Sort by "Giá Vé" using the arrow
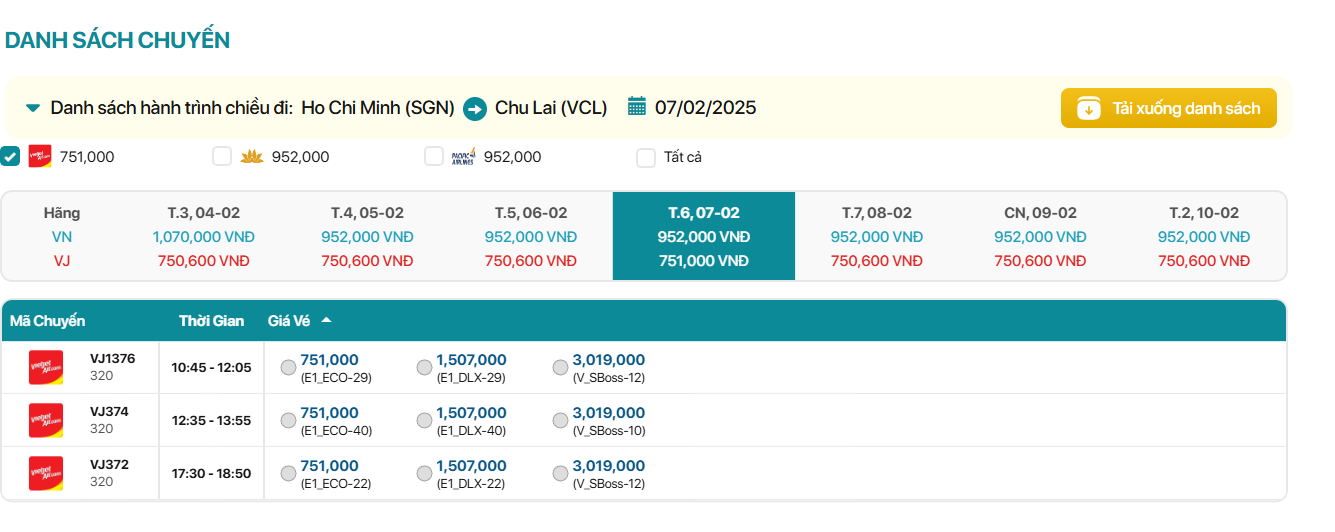1335x532 pixels. 326,320
